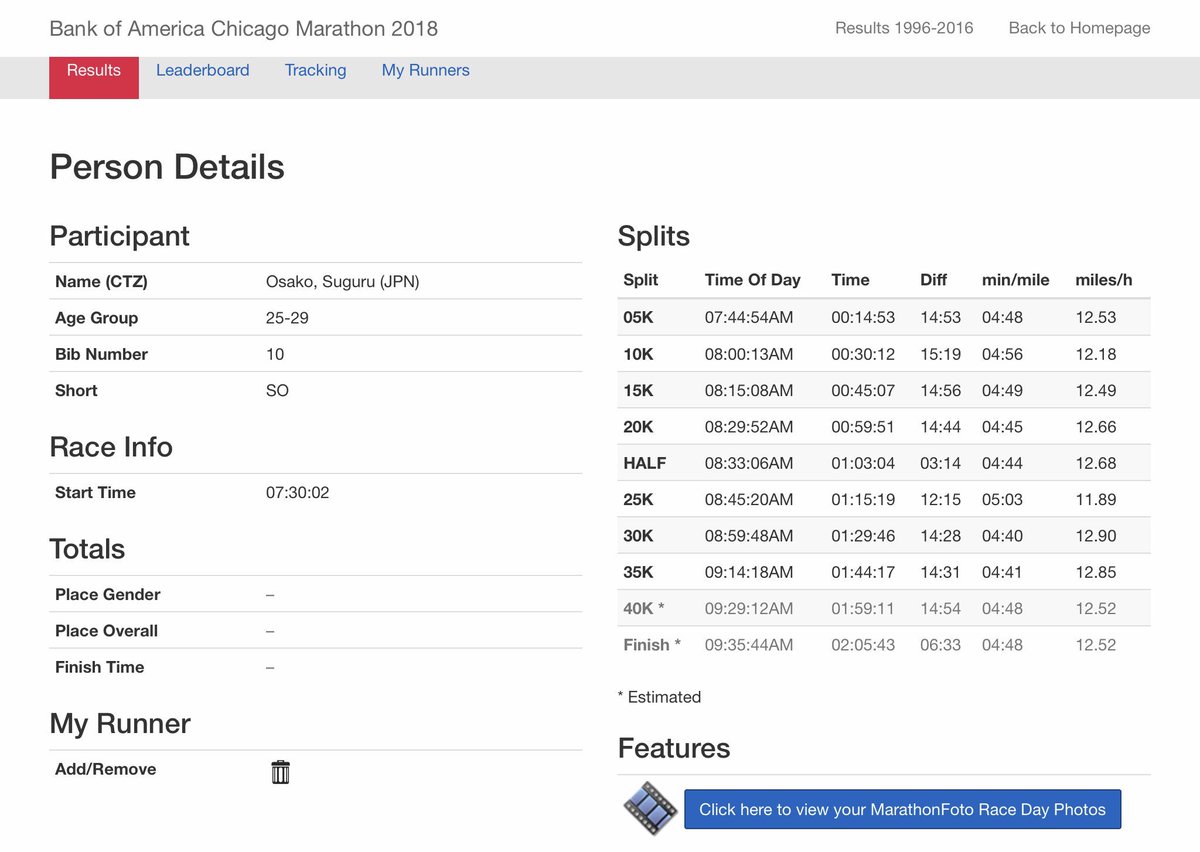1200x852 pixels.
Task: Switch to the Leaderboard tab
Action: tap(203, 70)
